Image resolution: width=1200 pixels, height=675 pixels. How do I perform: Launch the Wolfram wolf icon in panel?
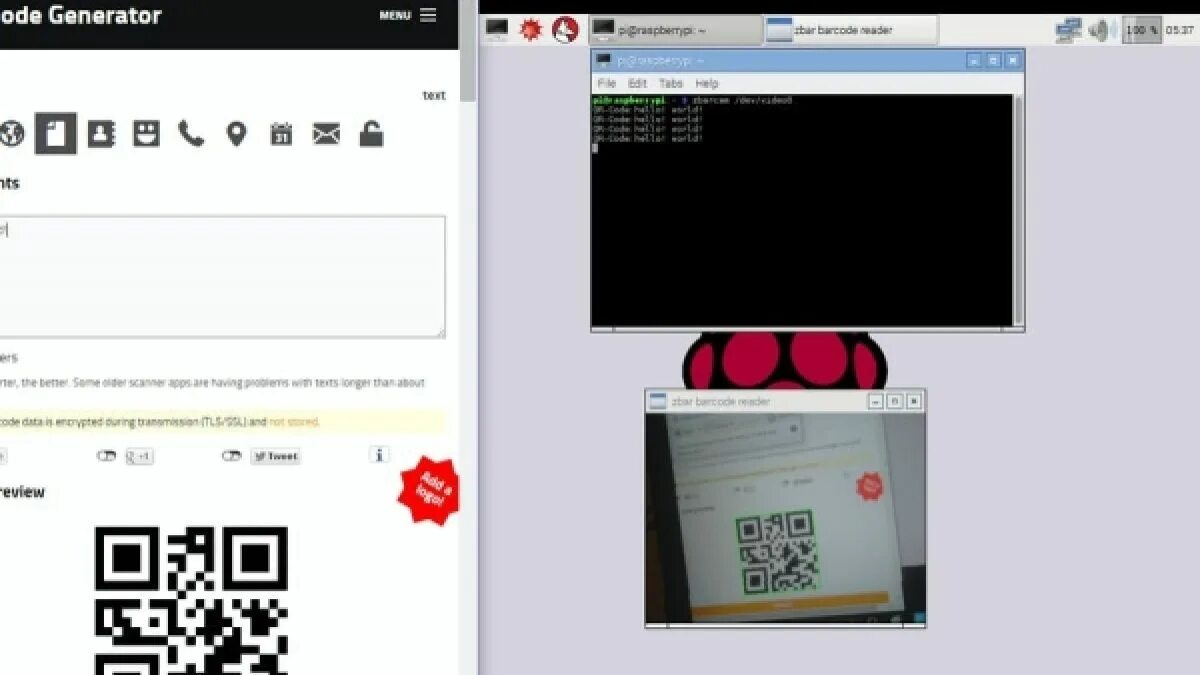click(565, 30)
